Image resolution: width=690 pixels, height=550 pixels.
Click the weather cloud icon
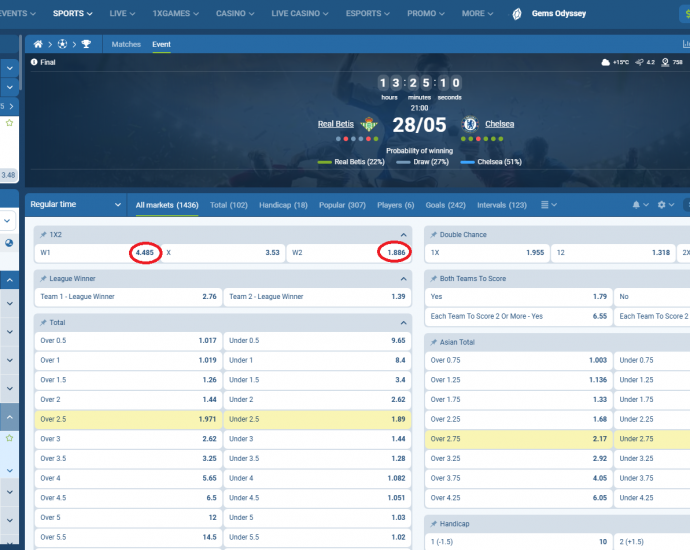[x=606, y=62]
